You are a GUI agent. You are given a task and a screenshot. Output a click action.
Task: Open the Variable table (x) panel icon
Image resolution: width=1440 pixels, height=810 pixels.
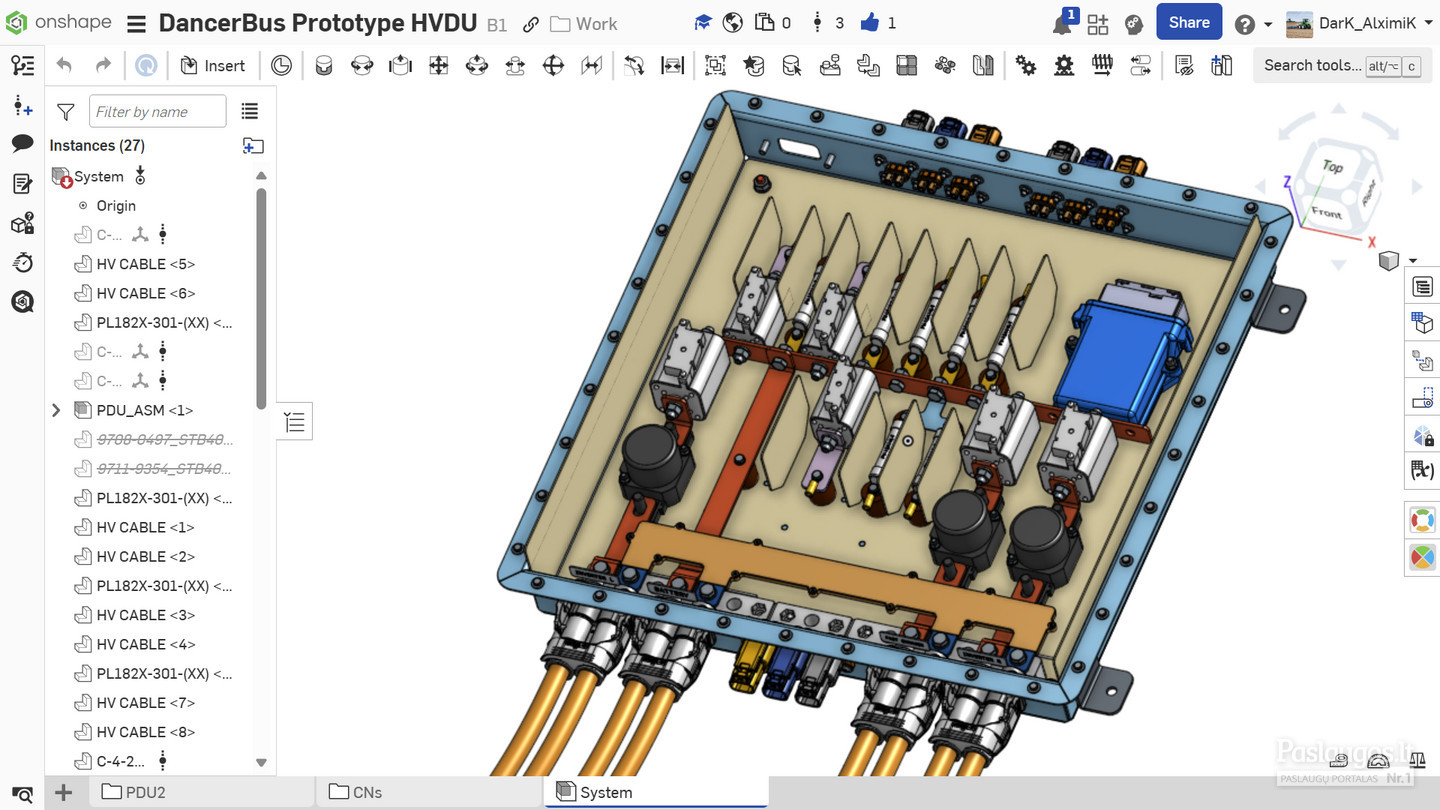click(x=1422, y=469)
